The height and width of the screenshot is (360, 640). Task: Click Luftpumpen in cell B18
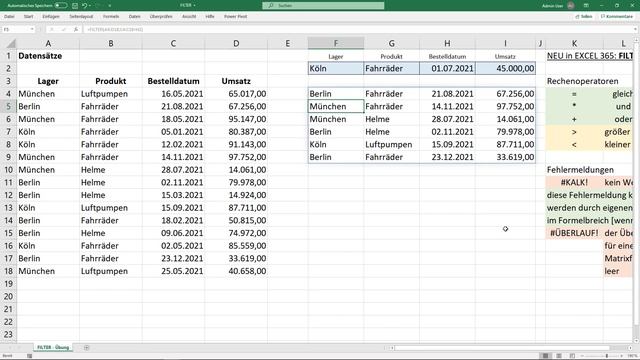coord(111,271)
